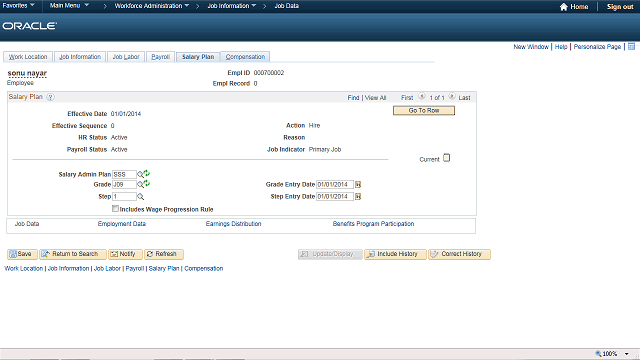Click the View All link
This screenshot has height=360, width=640.
point(375,98)
